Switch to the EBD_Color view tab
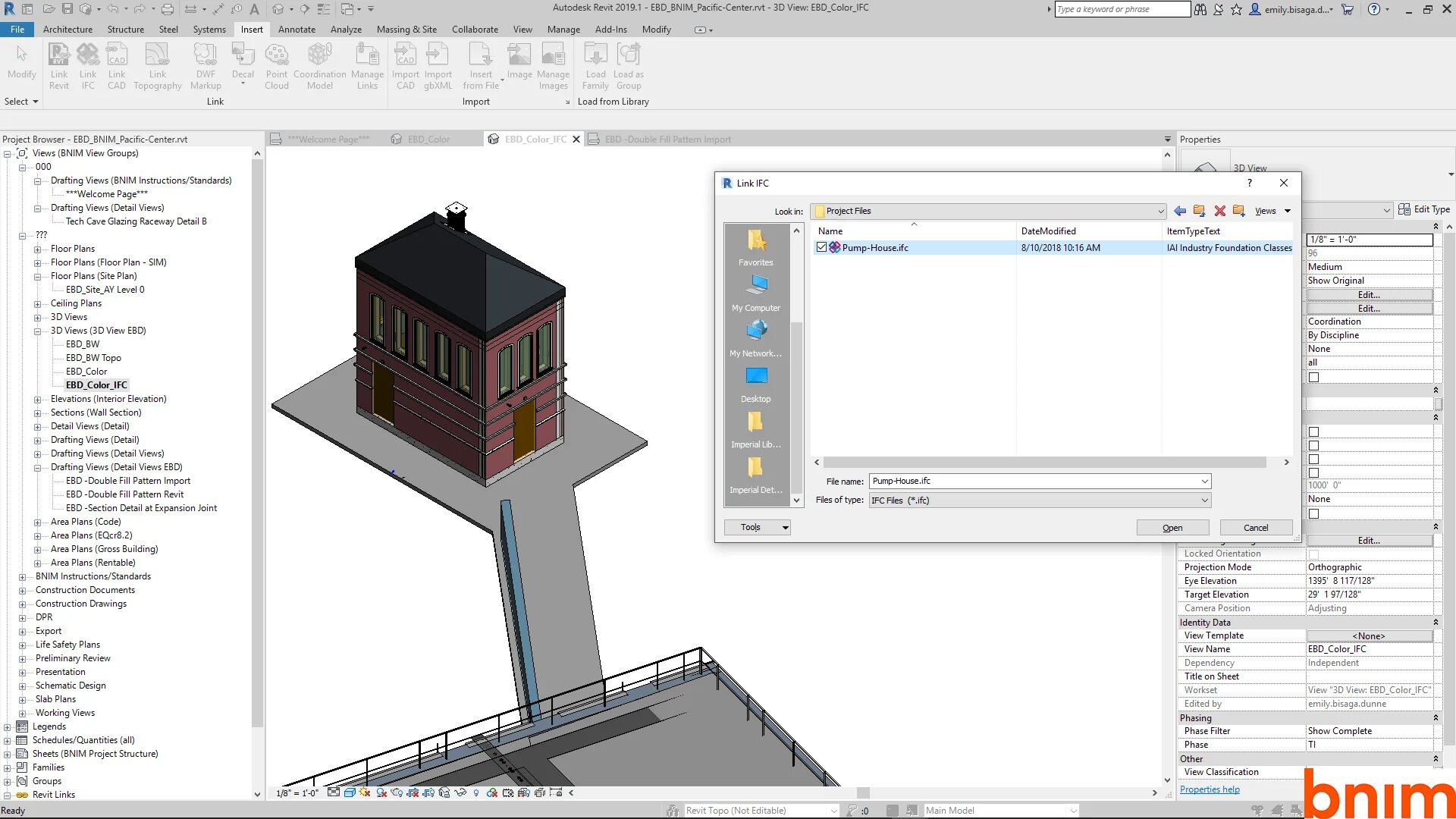 428,140
